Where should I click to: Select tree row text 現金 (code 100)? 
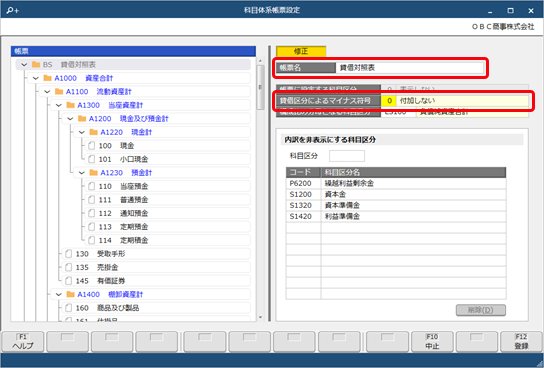tap(127, 146)
